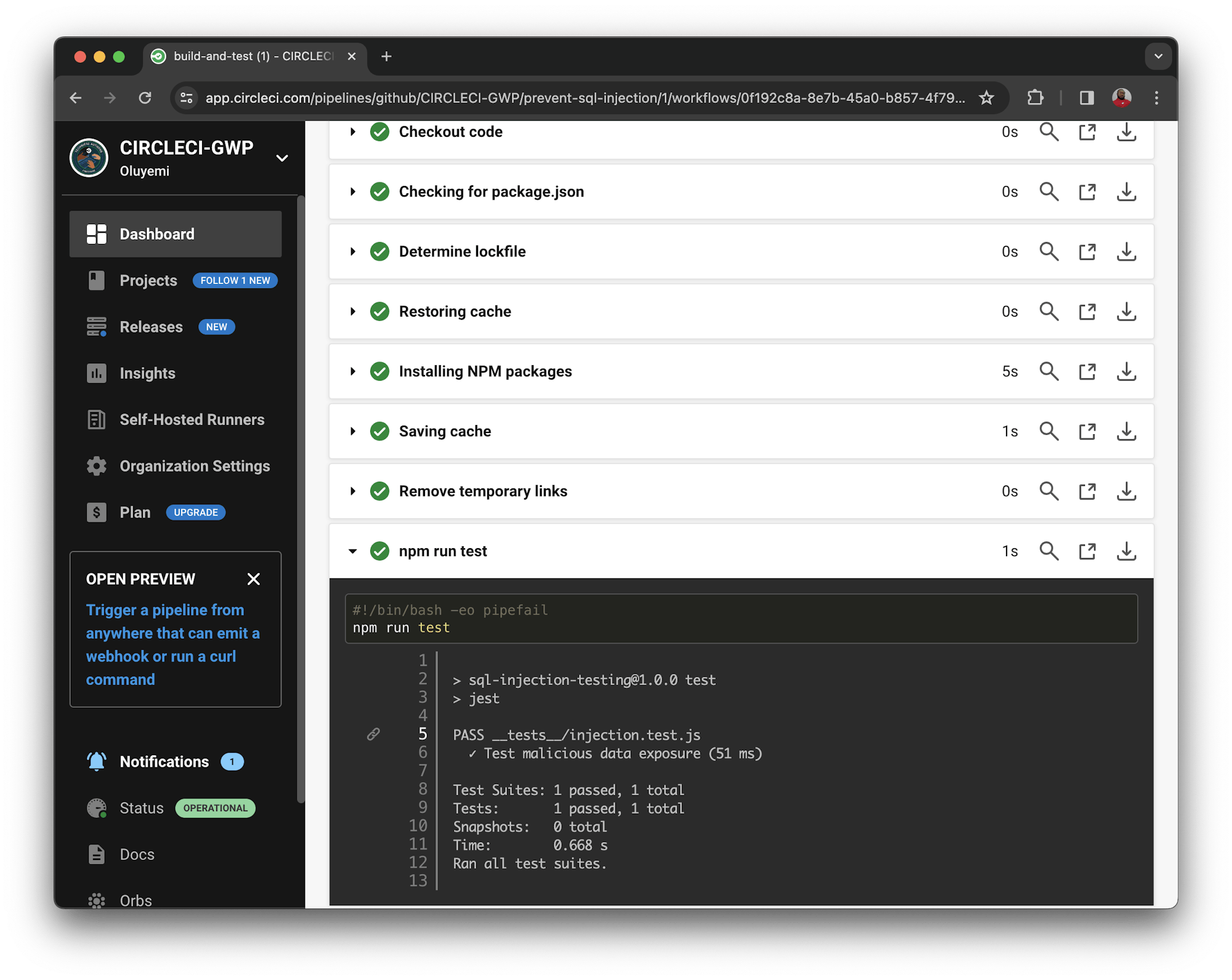Click the magnifier icon for Checkout code step
Viewport: 1232px width, 980px height.
point(1049,131)
